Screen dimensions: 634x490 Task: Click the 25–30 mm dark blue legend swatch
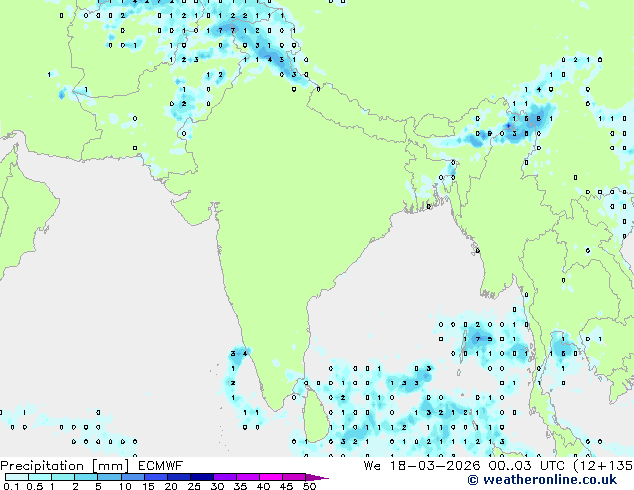pos(202,477)
